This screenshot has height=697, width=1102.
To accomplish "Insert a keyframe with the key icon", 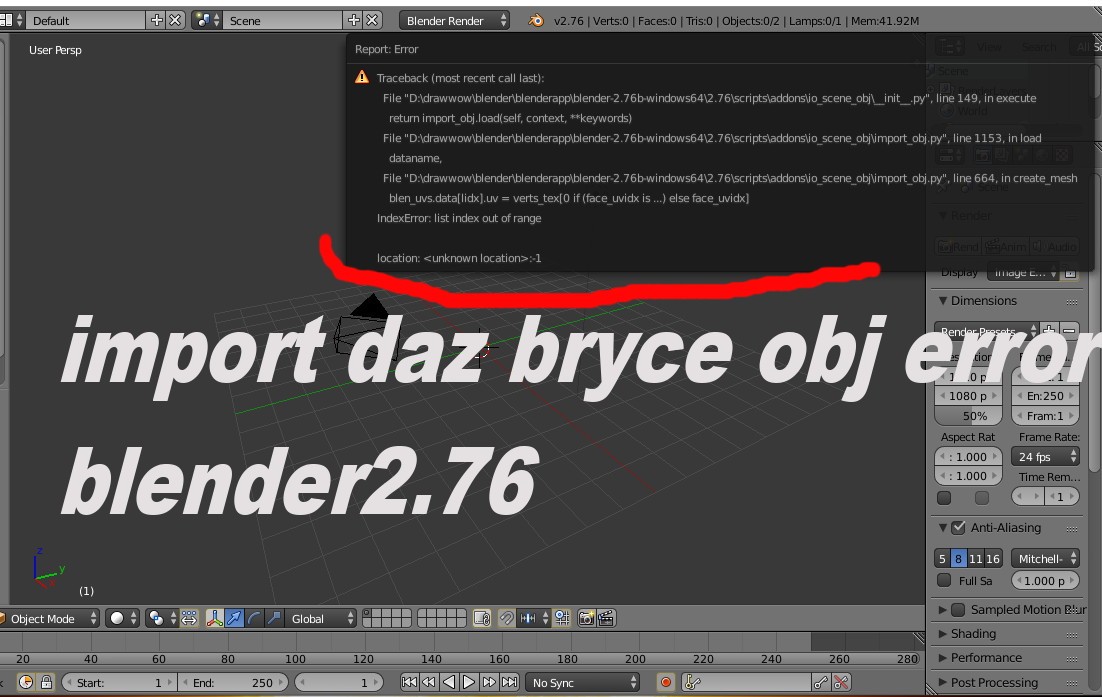I will 821,682.
